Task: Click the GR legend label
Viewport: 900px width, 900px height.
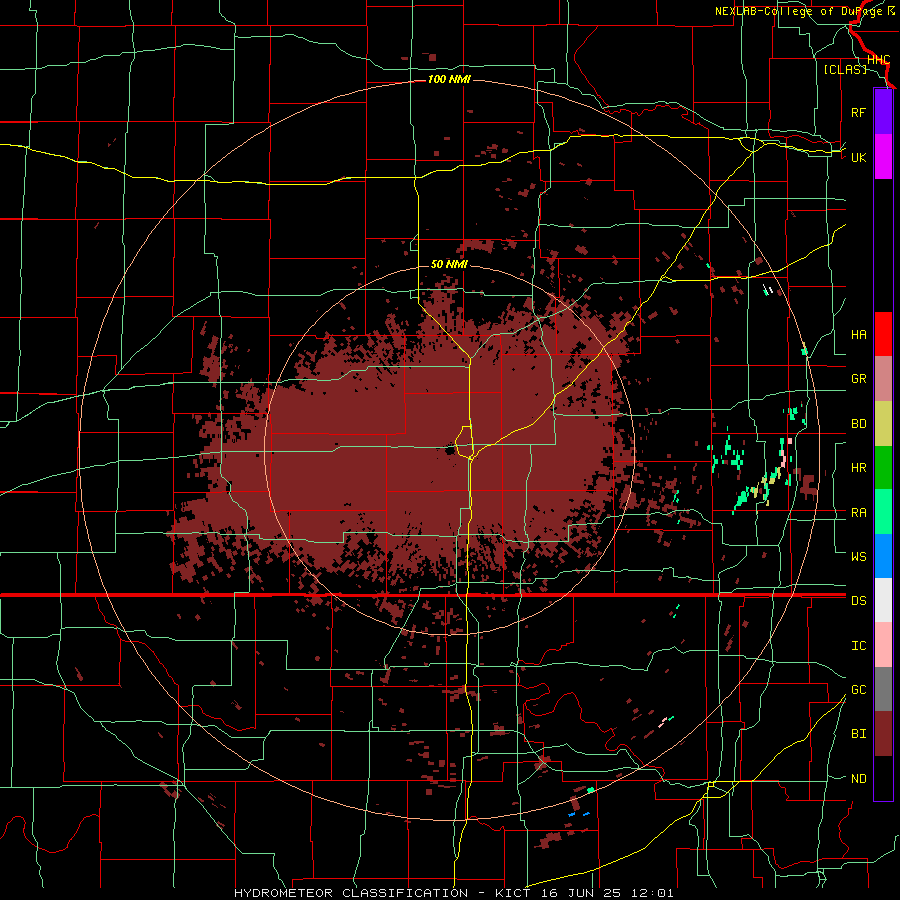Action: point(858,379)
